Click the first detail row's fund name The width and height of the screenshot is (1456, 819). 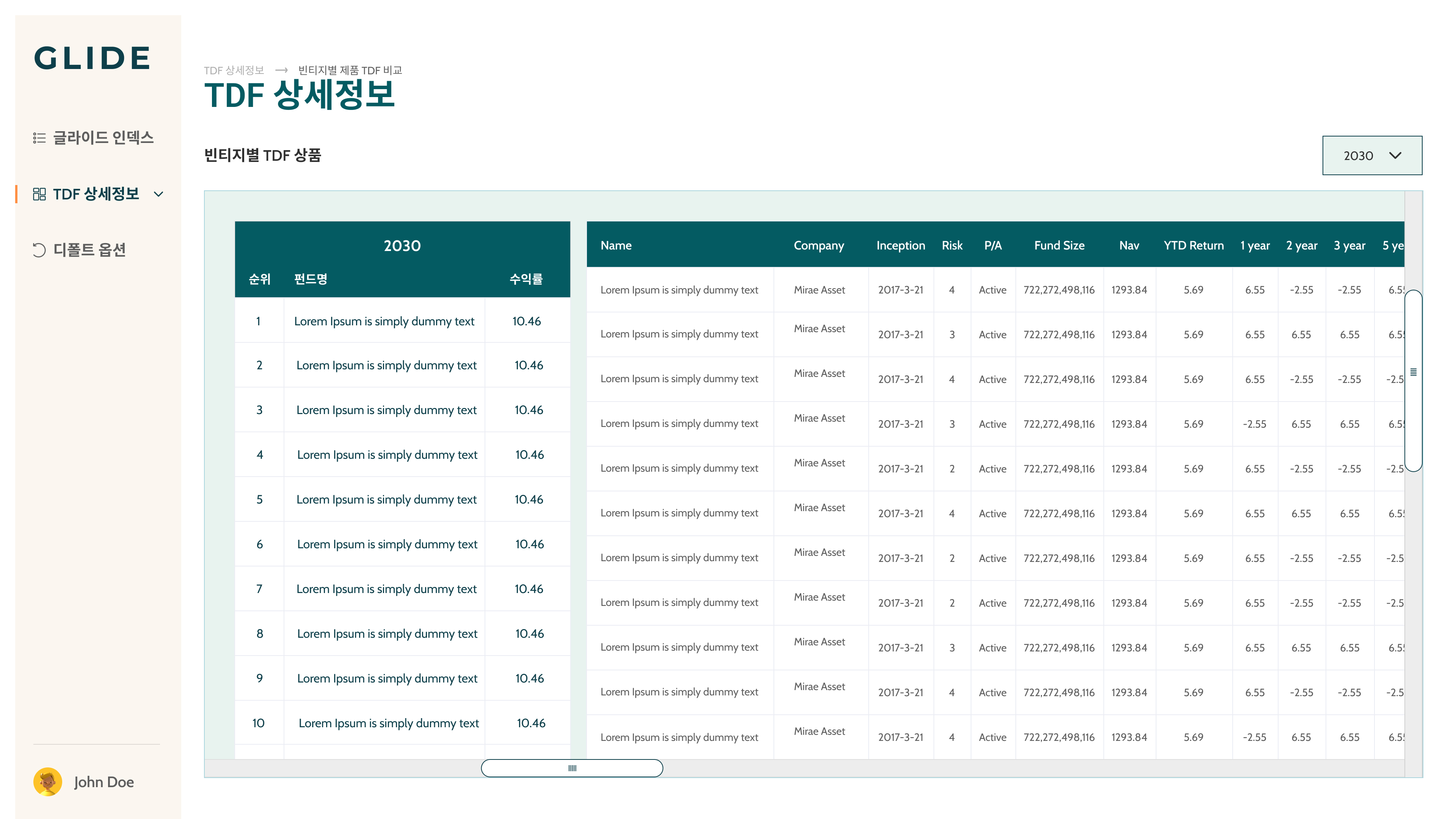point(679,290)
